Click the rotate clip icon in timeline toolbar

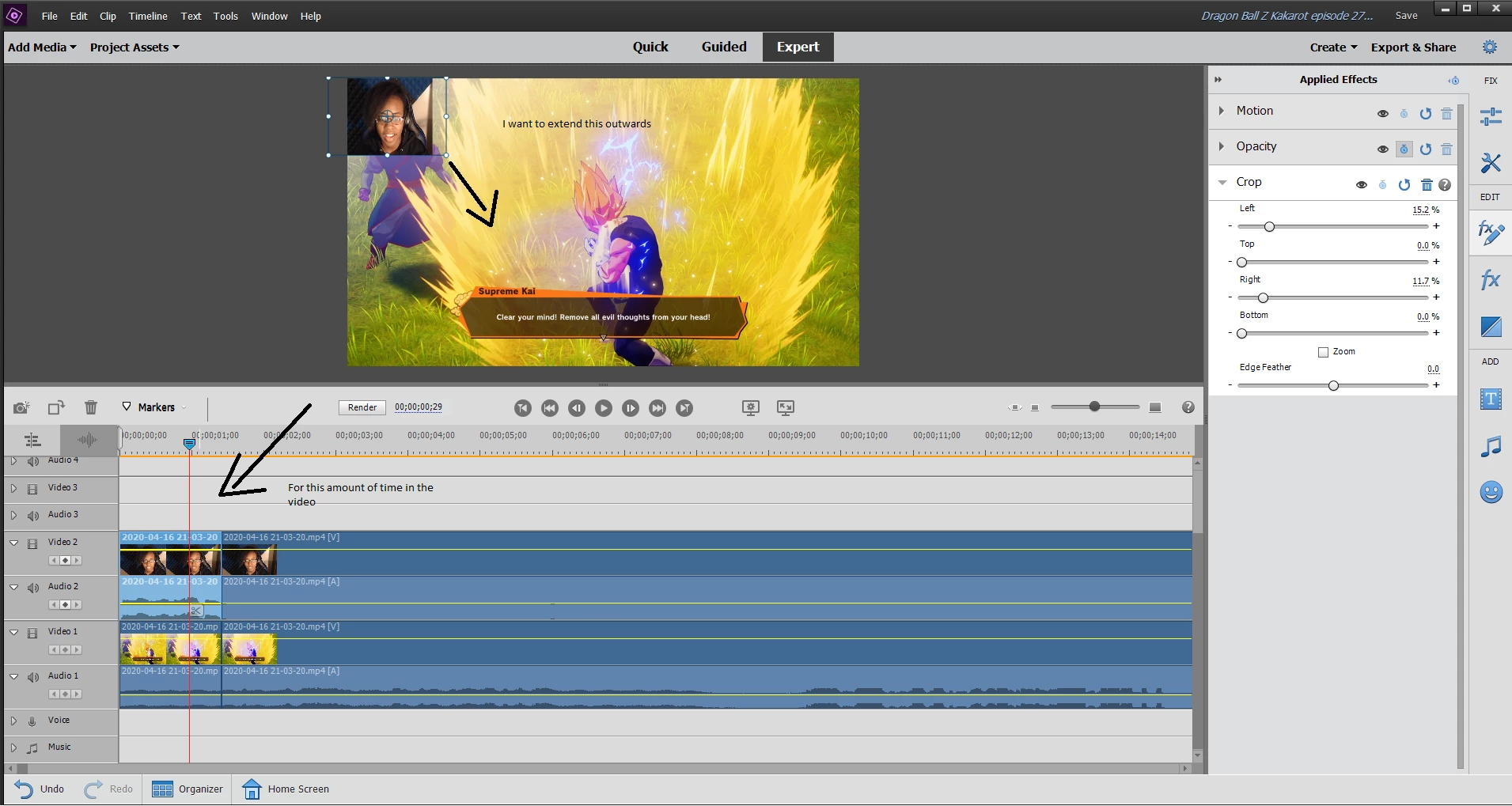pos(56,407)
